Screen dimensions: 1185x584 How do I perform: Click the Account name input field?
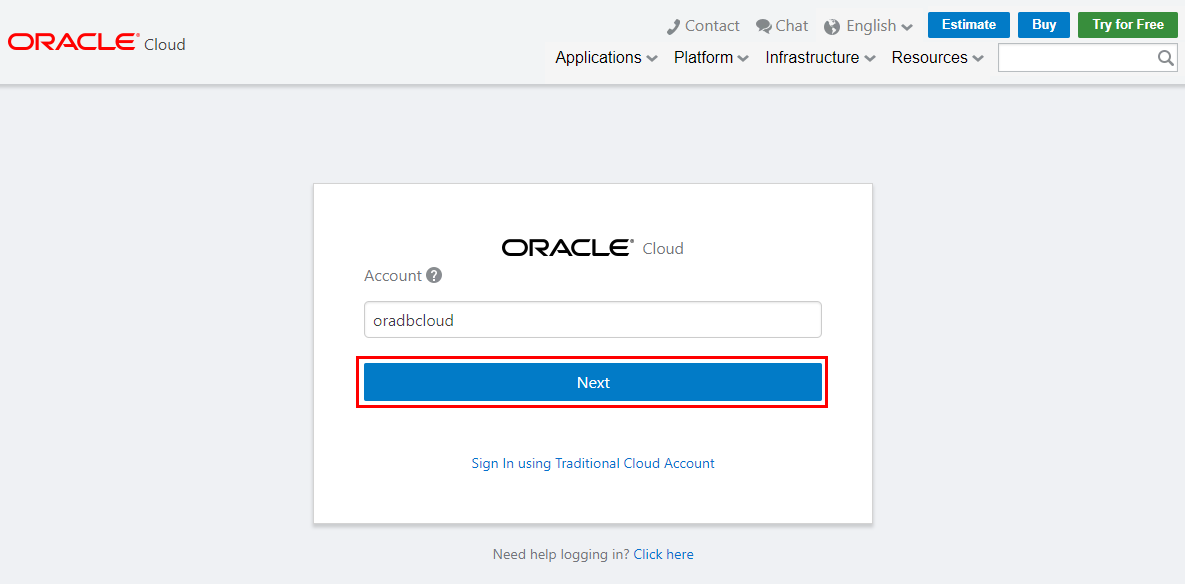point(592,320)
